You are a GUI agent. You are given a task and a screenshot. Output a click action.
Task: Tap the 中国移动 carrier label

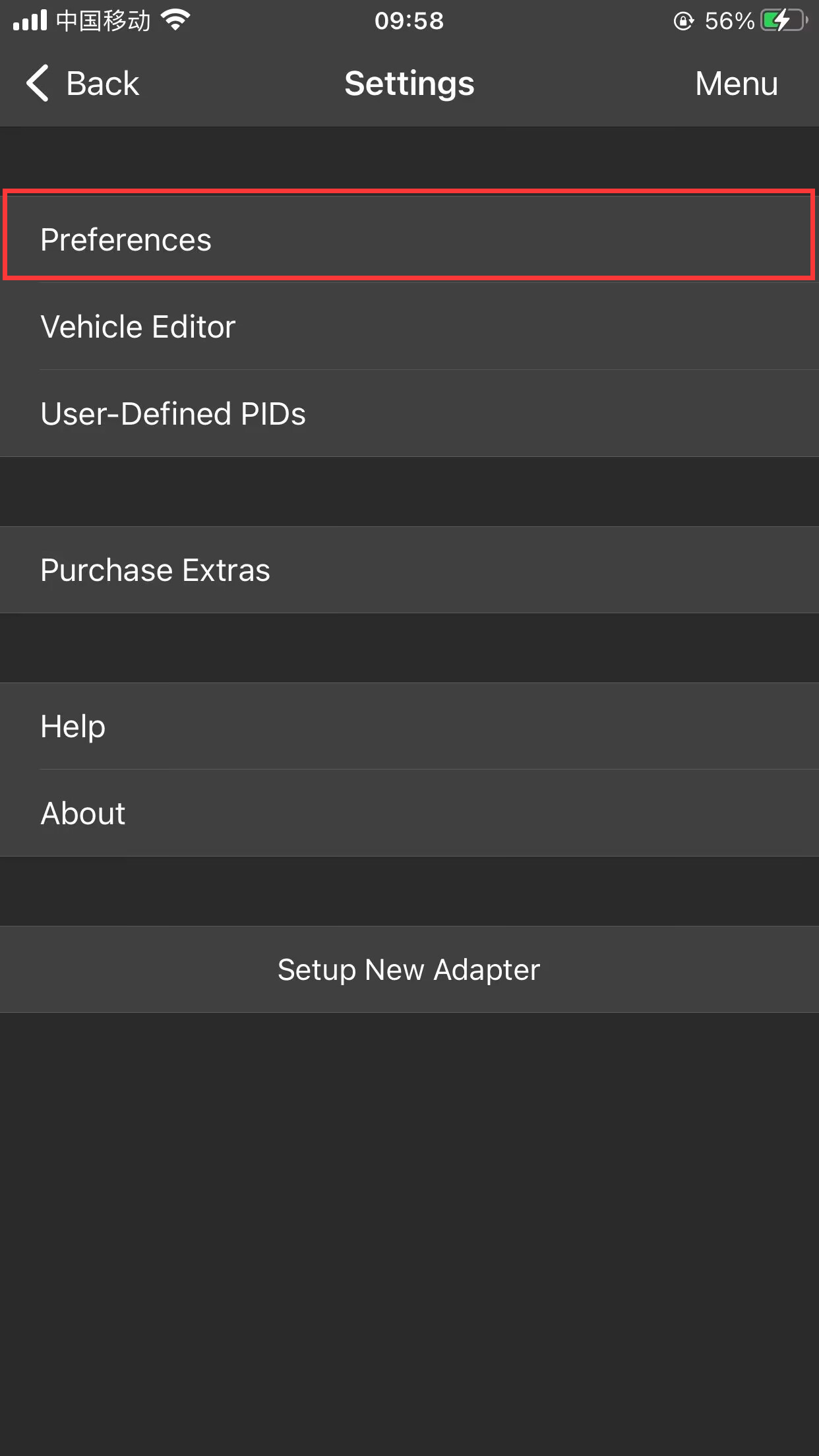pyautogui.click(x=104, y=21)
